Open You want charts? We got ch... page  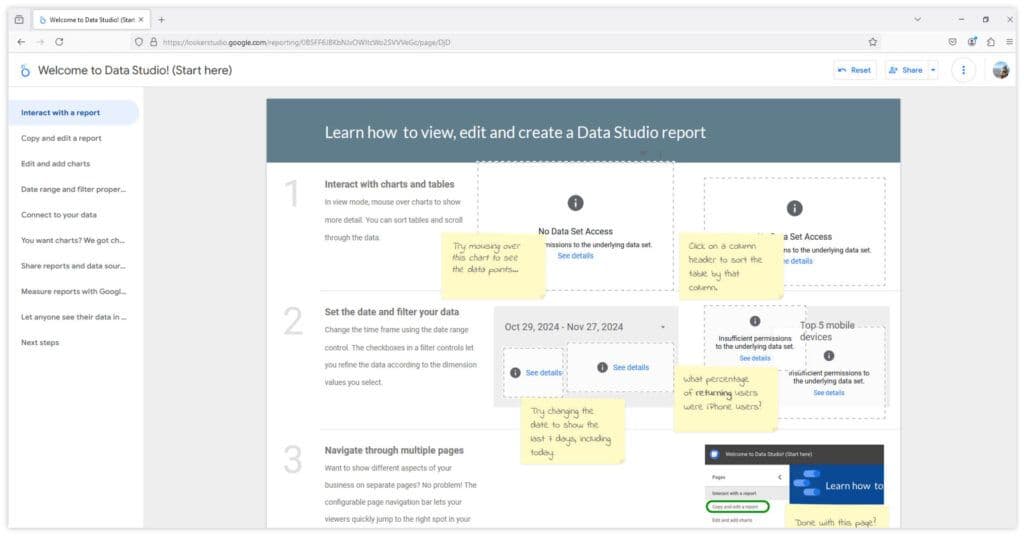point(73,240)
